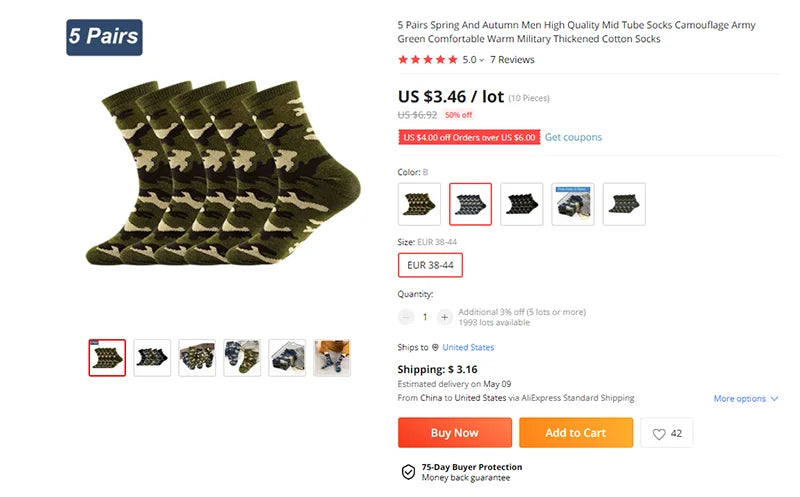Expand More options for shipping
This screenshot has height=497, width=800.
(x=745, y=399)
